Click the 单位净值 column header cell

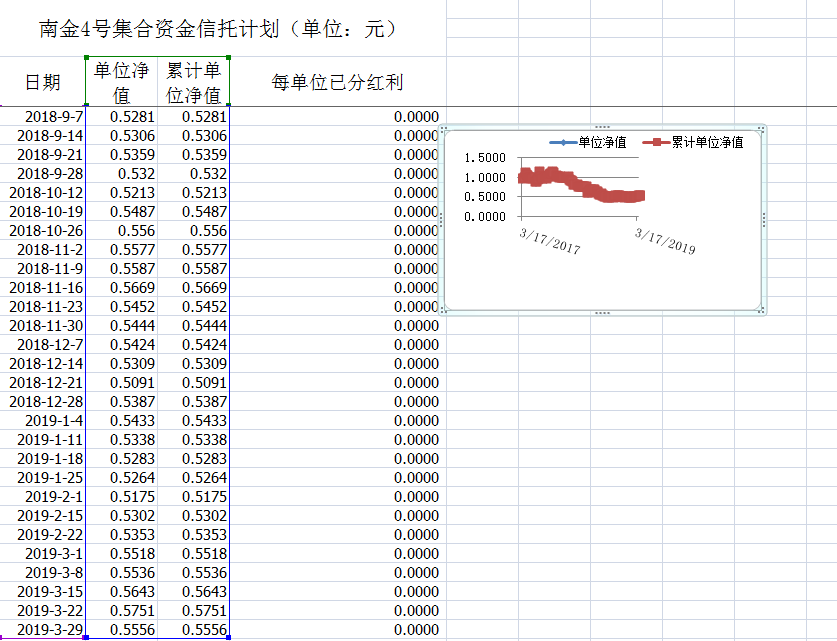pyautogui.click(x=122, y=82)
